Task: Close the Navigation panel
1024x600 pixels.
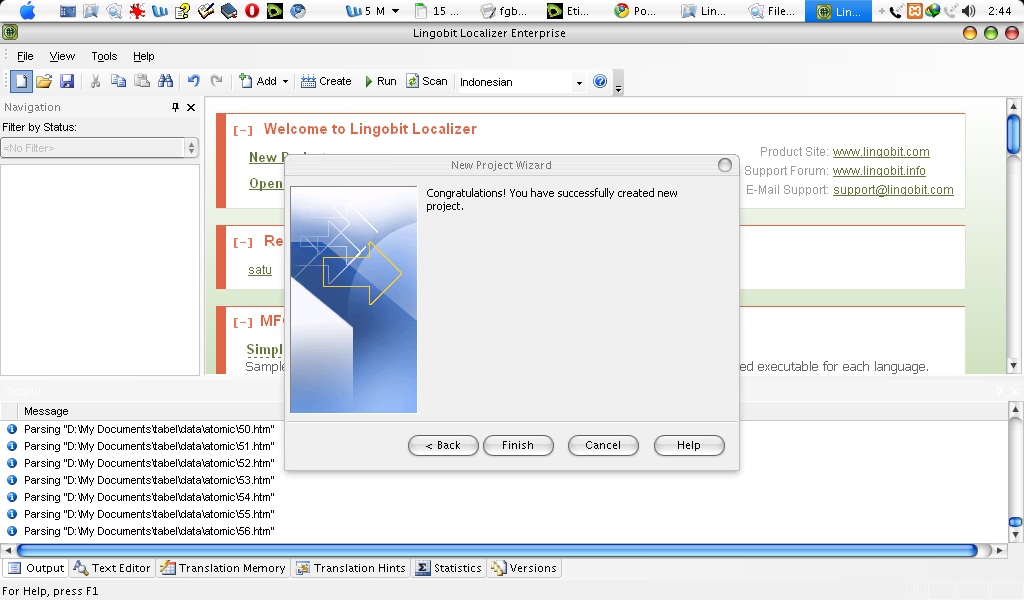Action: pyautogui.click(x=191, y=107)
